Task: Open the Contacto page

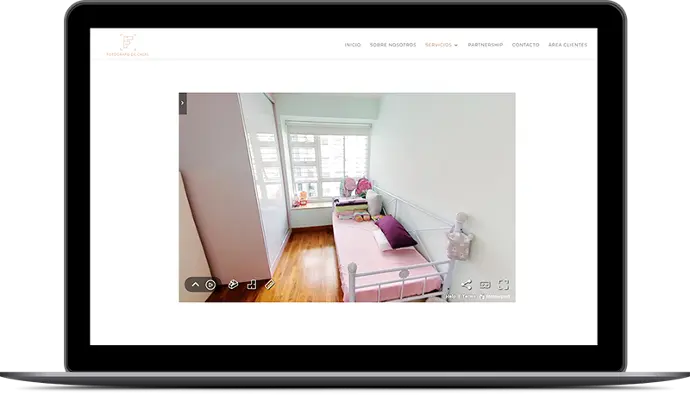Action: 525,45
